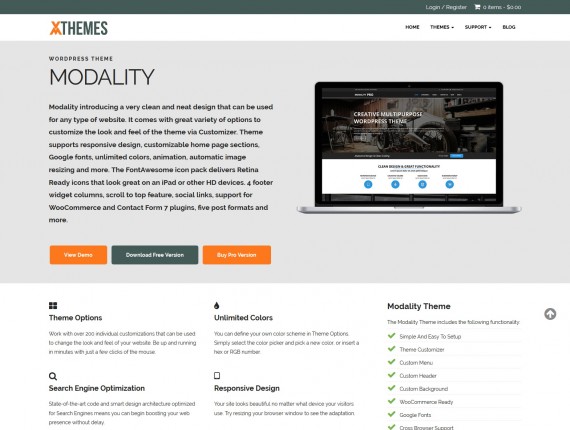Click the WORDPRESS THEME subtitle

coord(81,59)
